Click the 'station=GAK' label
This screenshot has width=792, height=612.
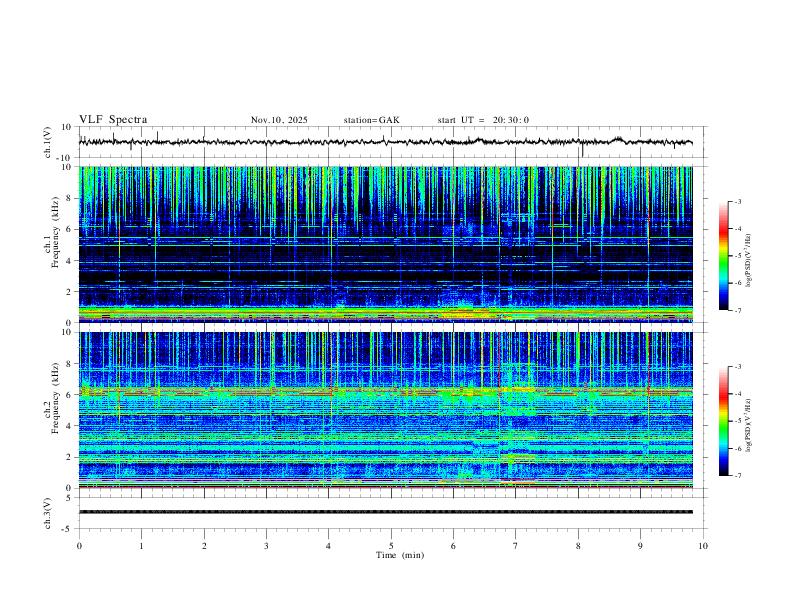[x=371, y=120]
